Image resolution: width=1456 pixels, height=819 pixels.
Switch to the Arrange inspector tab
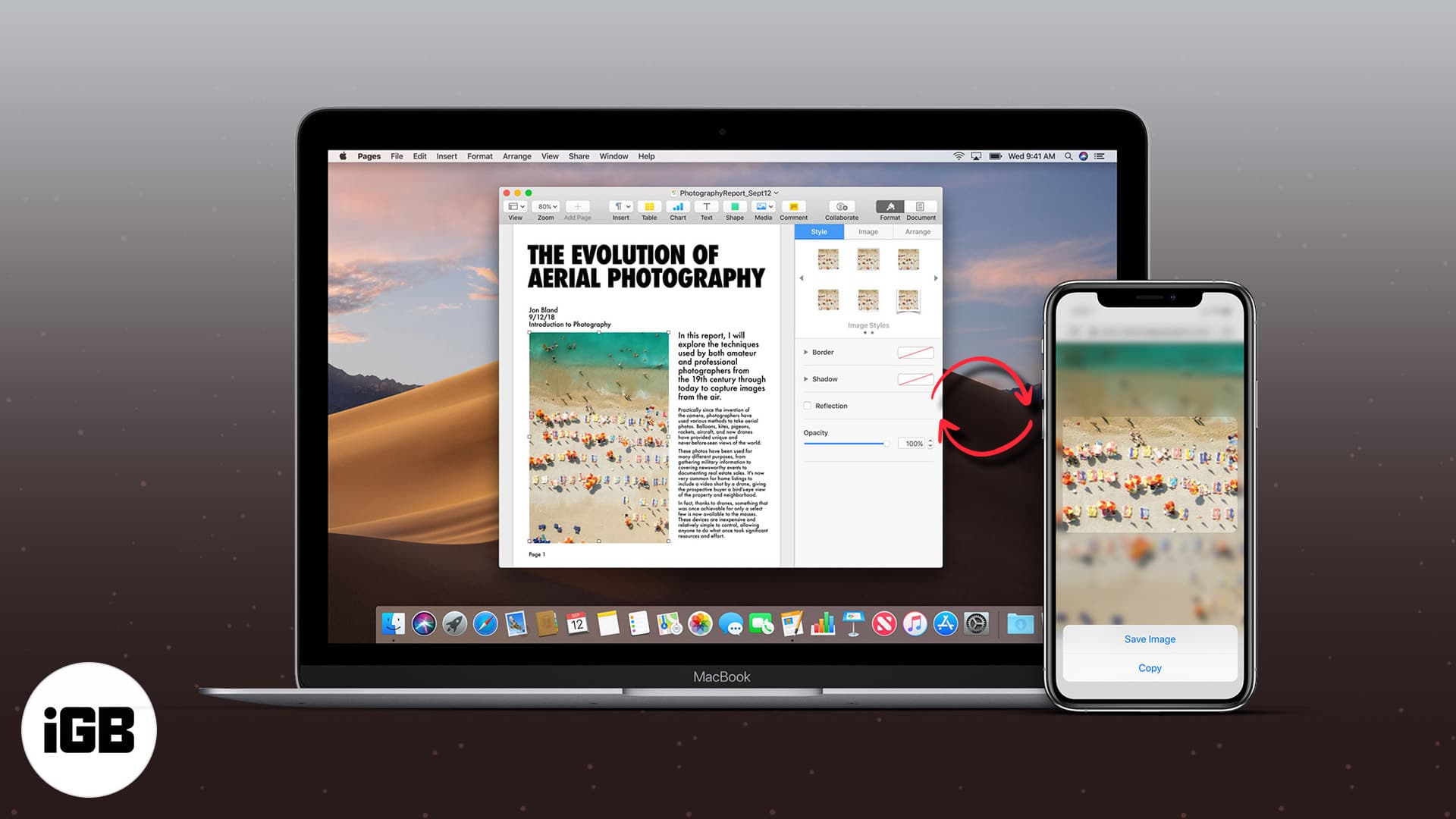coord(918,232)
